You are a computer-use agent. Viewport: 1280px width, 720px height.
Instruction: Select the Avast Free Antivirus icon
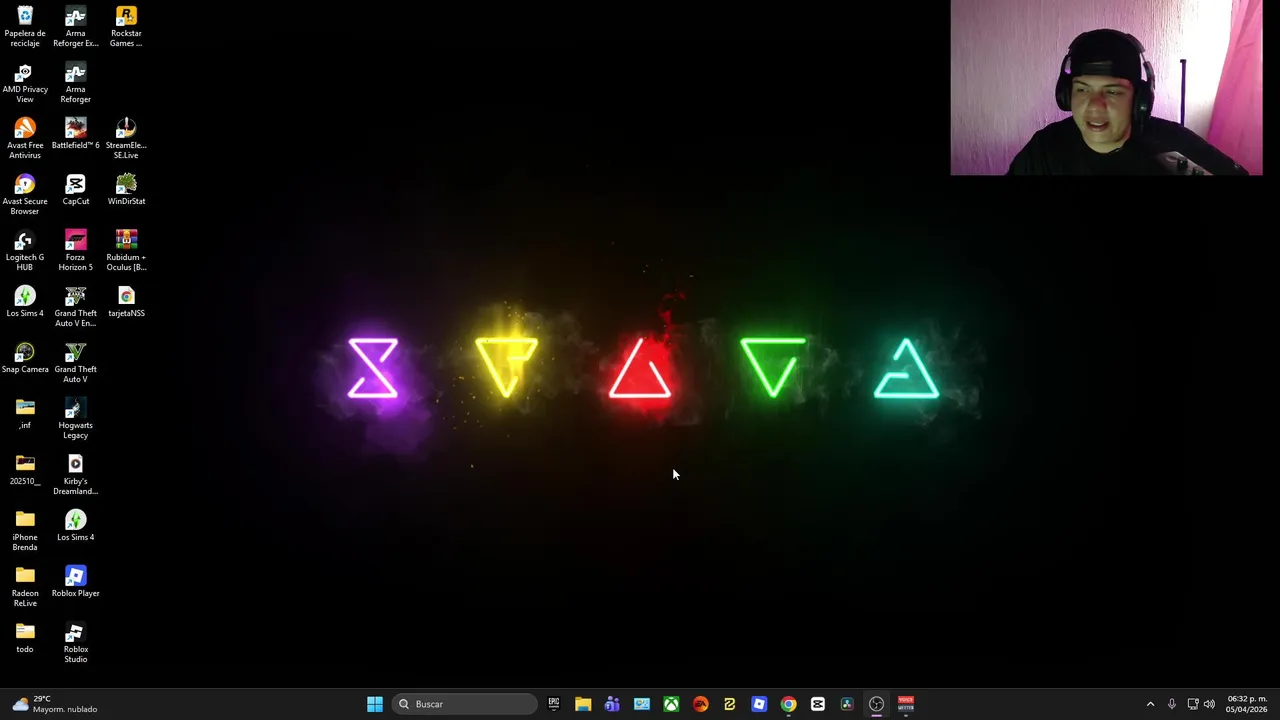tap(25, 138)
